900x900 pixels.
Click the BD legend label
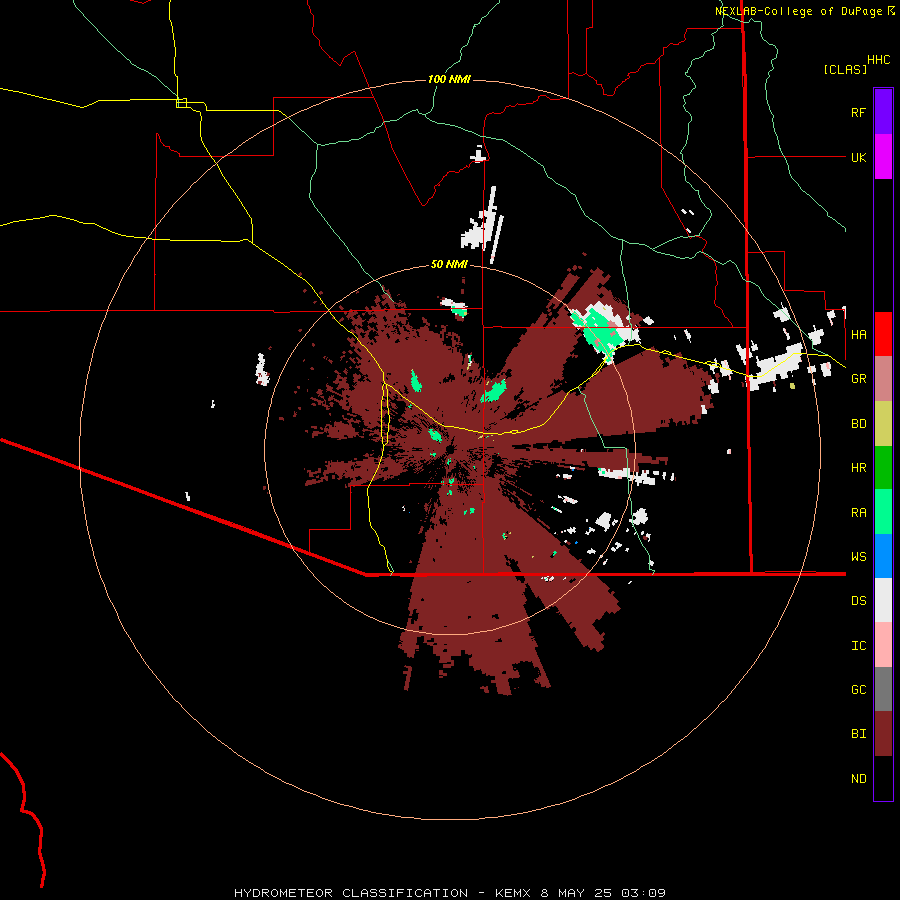[858, 423]
